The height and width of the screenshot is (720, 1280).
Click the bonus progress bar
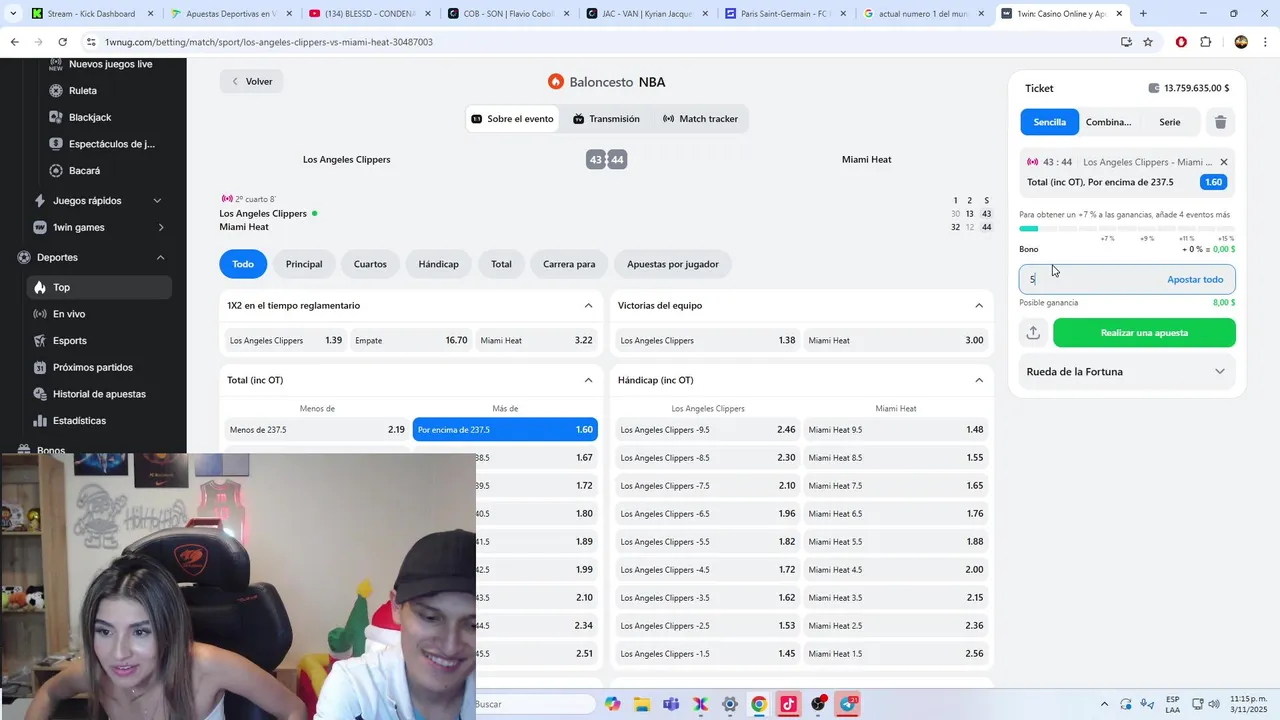click(1127, 228)
